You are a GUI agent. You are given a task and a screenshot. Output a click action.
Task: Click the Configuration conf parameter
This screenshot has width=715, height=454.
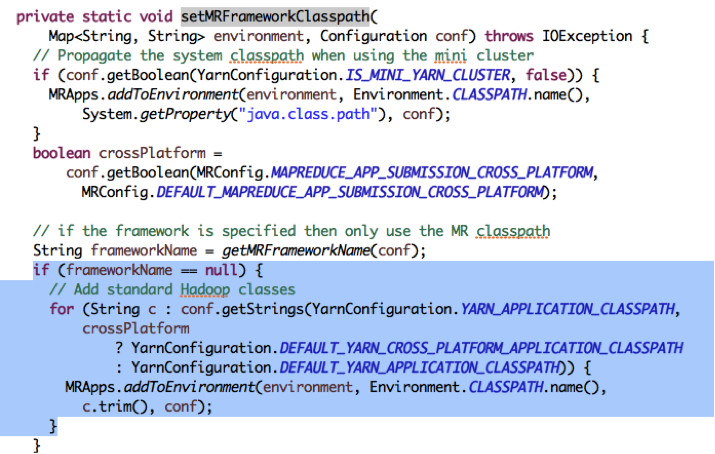[394, 36]
